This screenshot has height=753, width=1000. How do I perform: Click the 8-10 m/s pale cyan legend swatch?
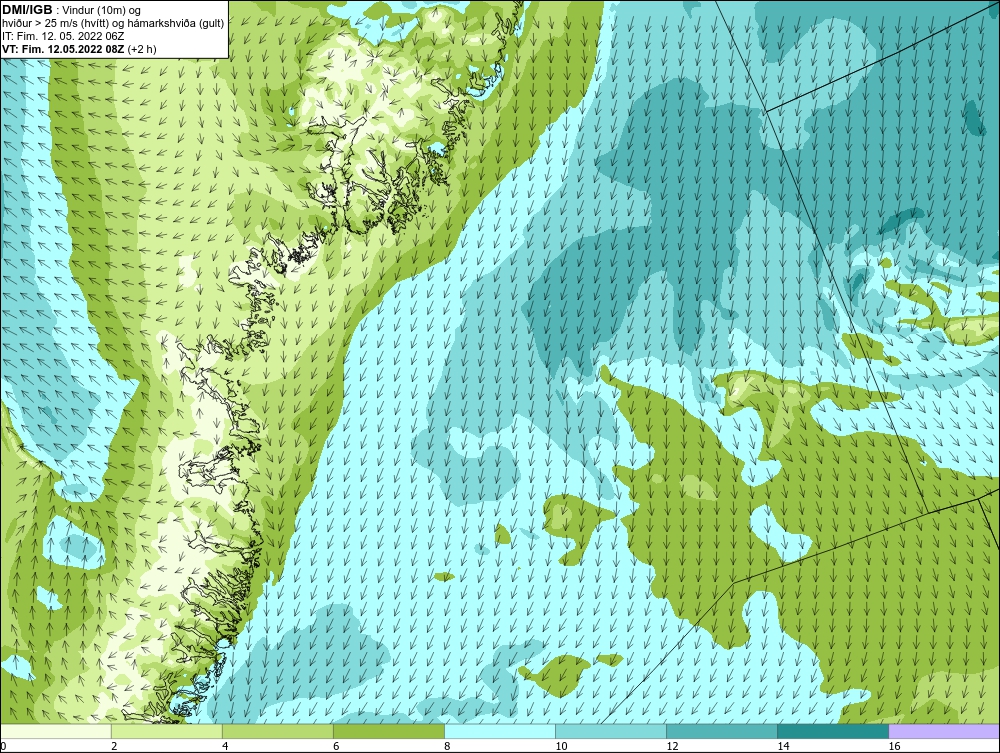pyautogui.click(x=500, y=731)
